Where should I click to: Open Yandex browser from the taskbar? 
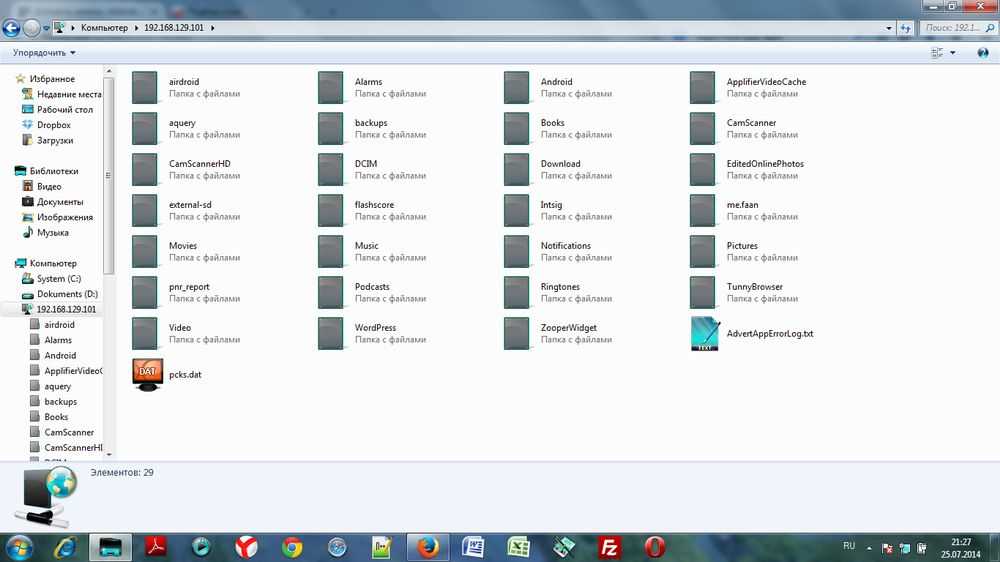point(246,547)
